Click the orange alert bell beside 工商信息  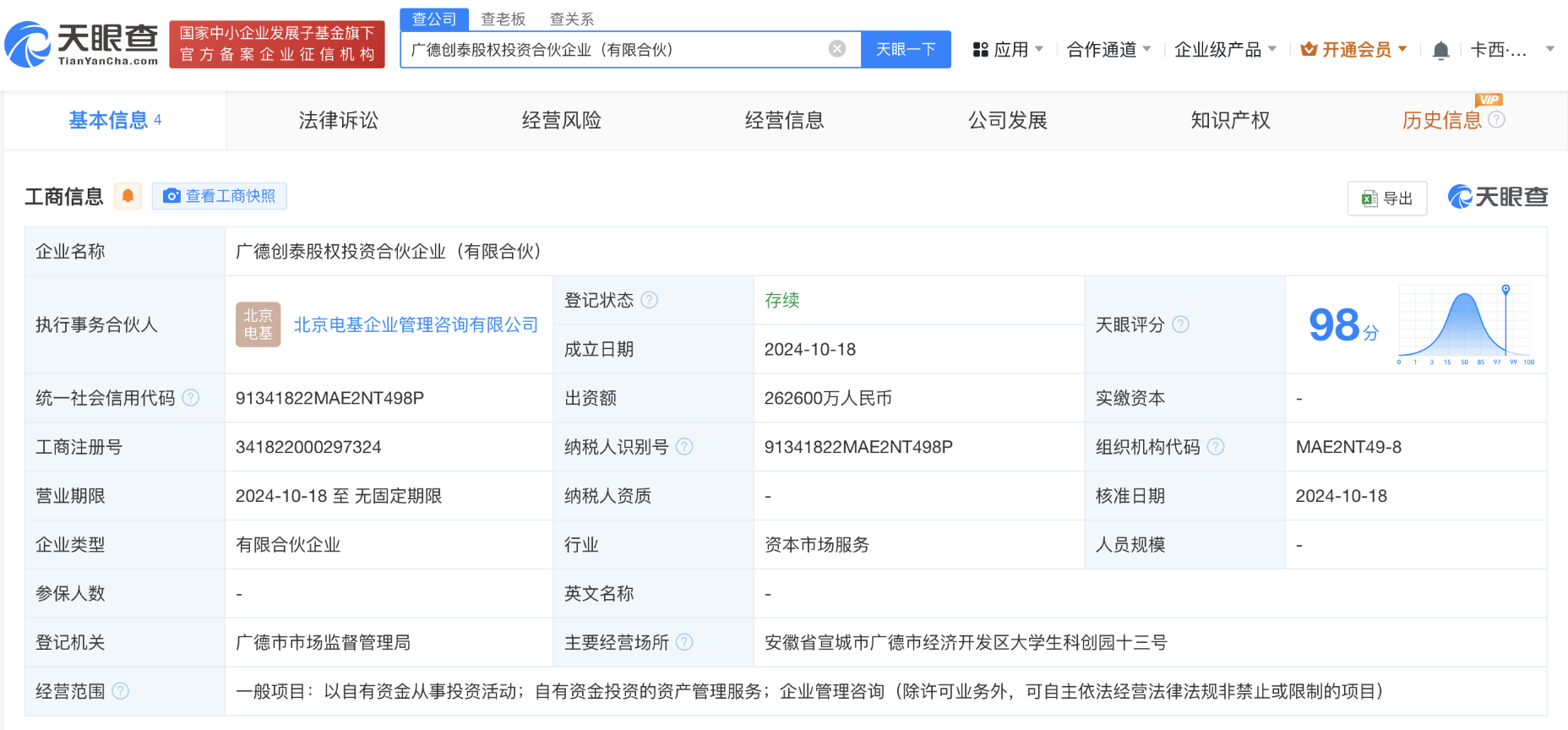128,196
